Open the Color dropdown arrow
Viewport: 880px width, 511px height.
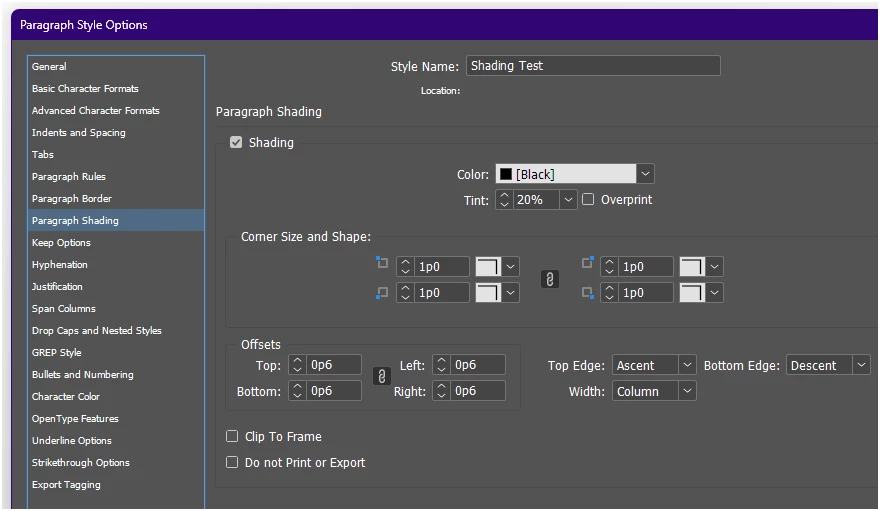tap(645, 174)
